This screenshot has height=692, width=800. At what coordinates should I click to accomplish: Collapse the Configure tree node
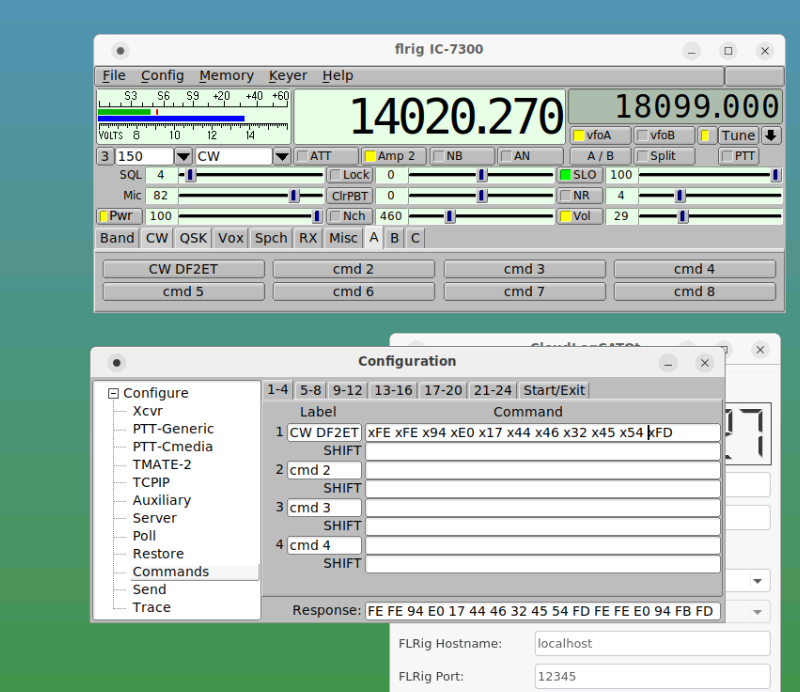point(113,393)
